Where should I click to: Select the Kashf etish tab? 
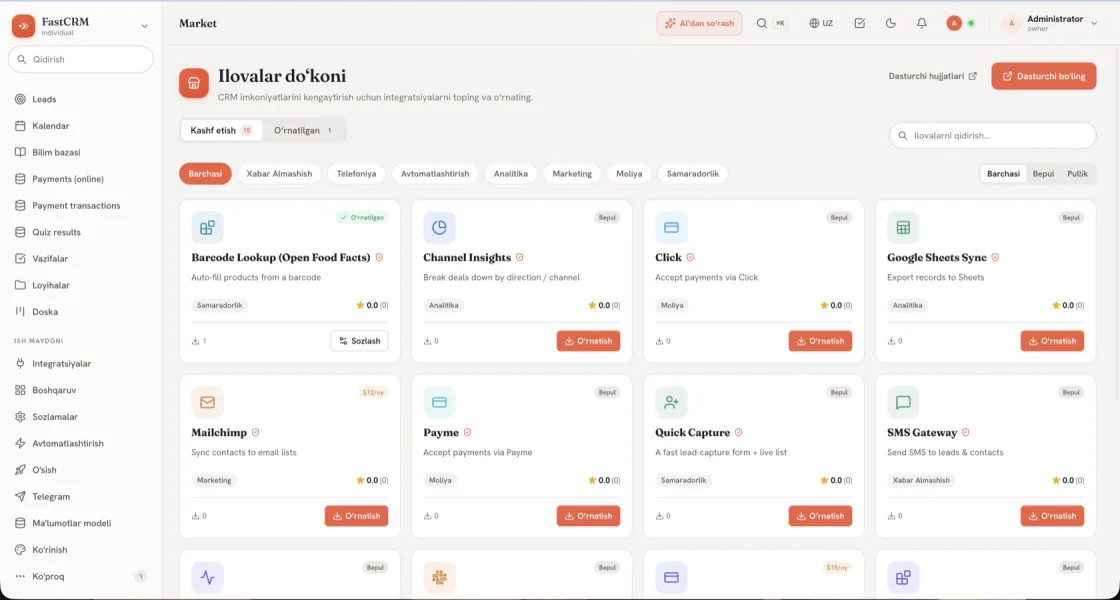click(x=221, y=130)
